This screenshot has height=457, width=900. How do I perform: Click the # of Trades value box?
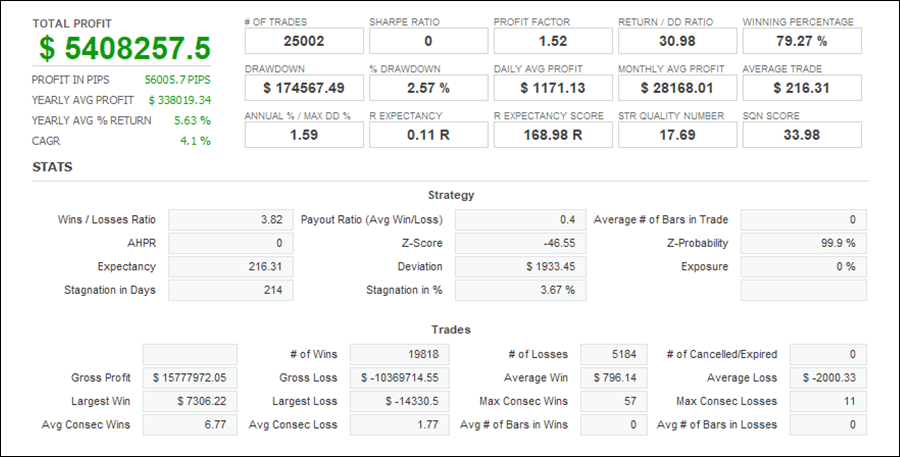coord(304,41)
